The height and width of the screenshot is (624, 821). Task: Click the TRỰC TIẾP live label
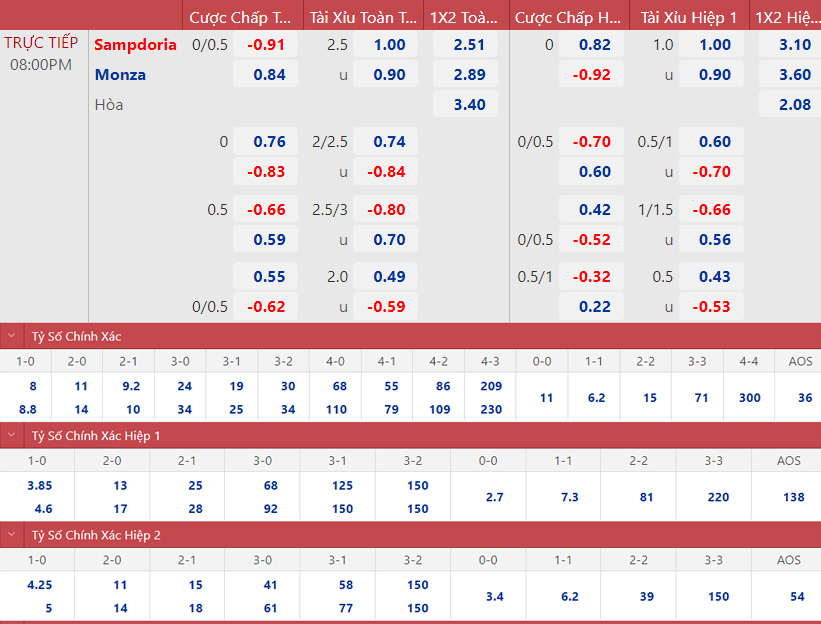(x=41, y=43)
